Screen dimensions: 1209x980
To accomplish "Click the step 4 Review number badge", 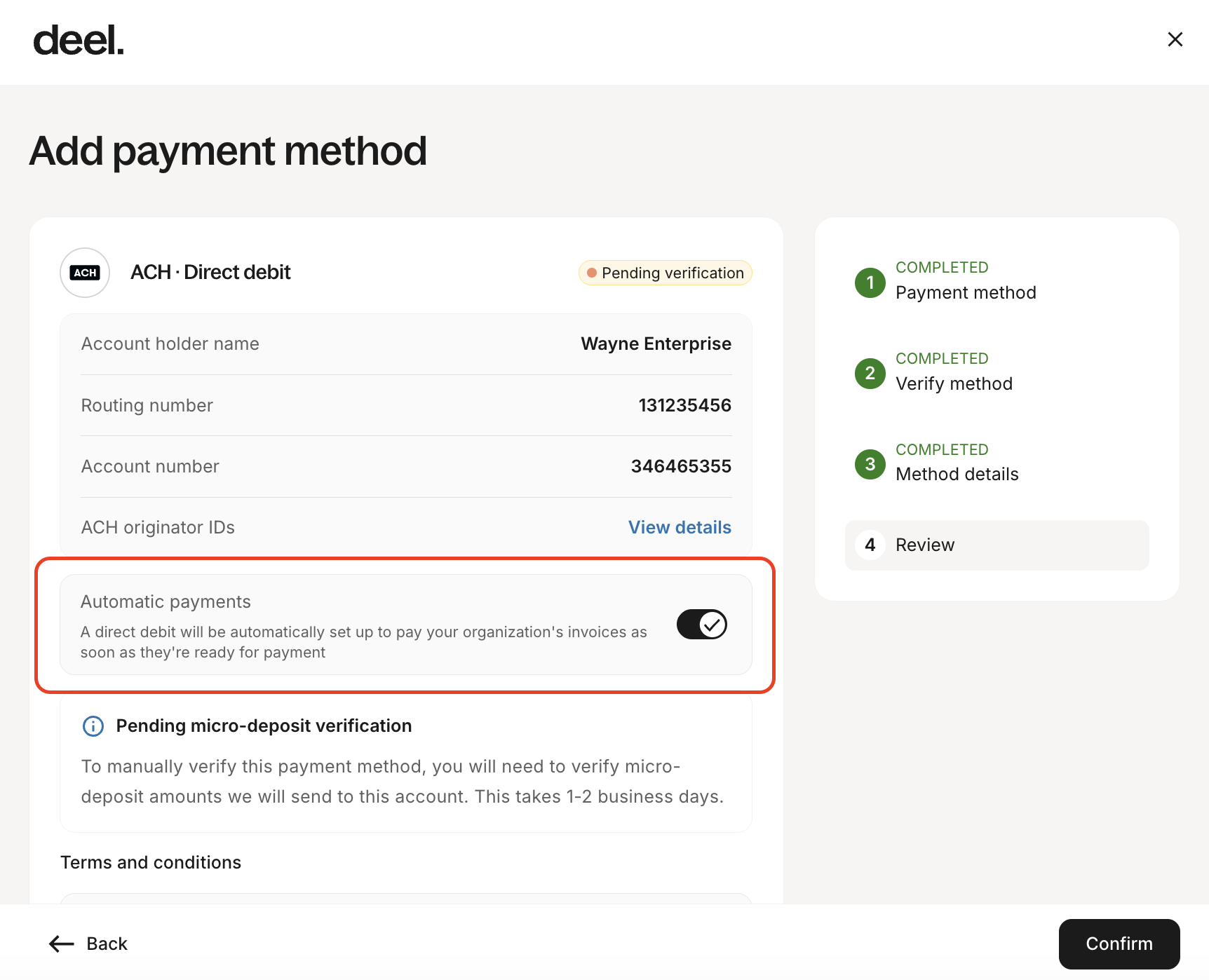I will (x=870, y=545).
